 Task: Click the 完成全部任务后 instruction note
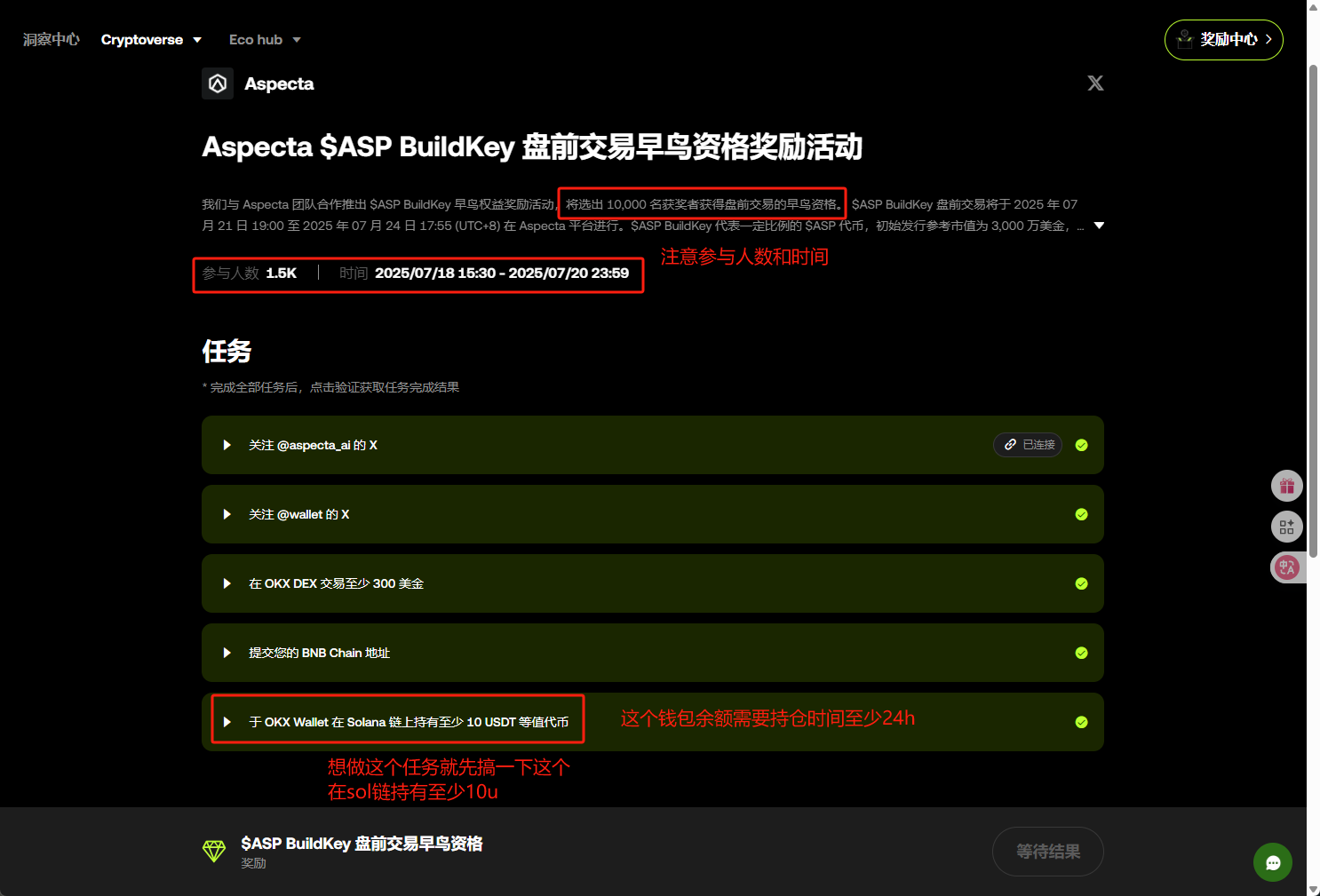(x=330, y=387)
